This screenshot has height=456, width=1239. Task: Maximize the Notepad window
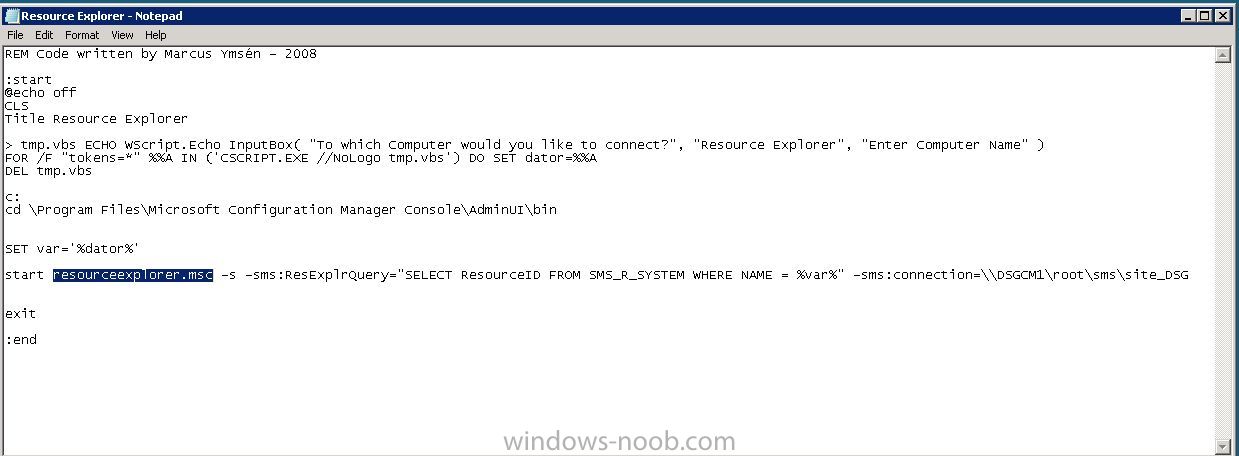point(1206,16)
